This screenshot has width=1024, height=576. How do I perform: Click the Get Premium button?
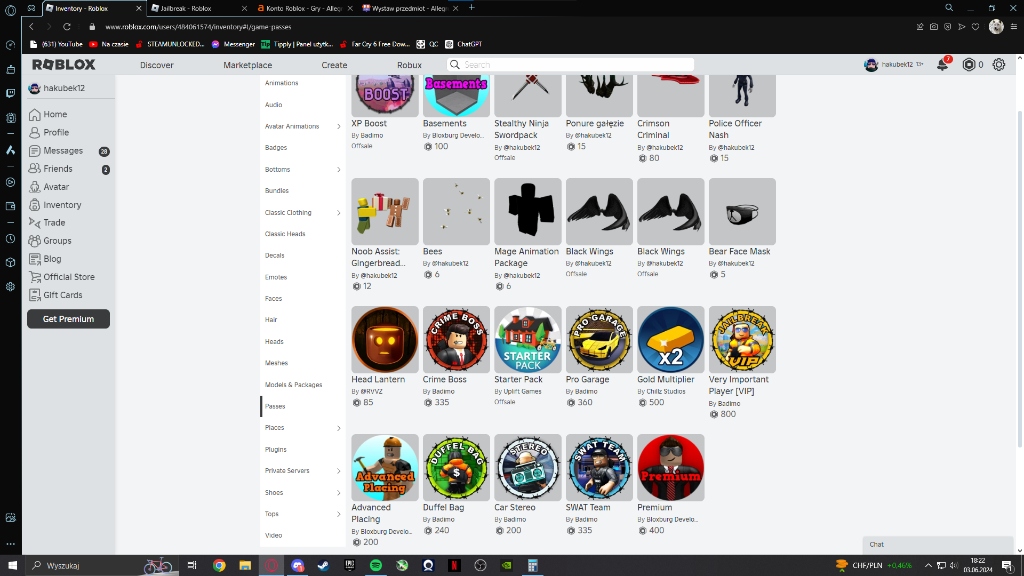[x=69, y=319]
